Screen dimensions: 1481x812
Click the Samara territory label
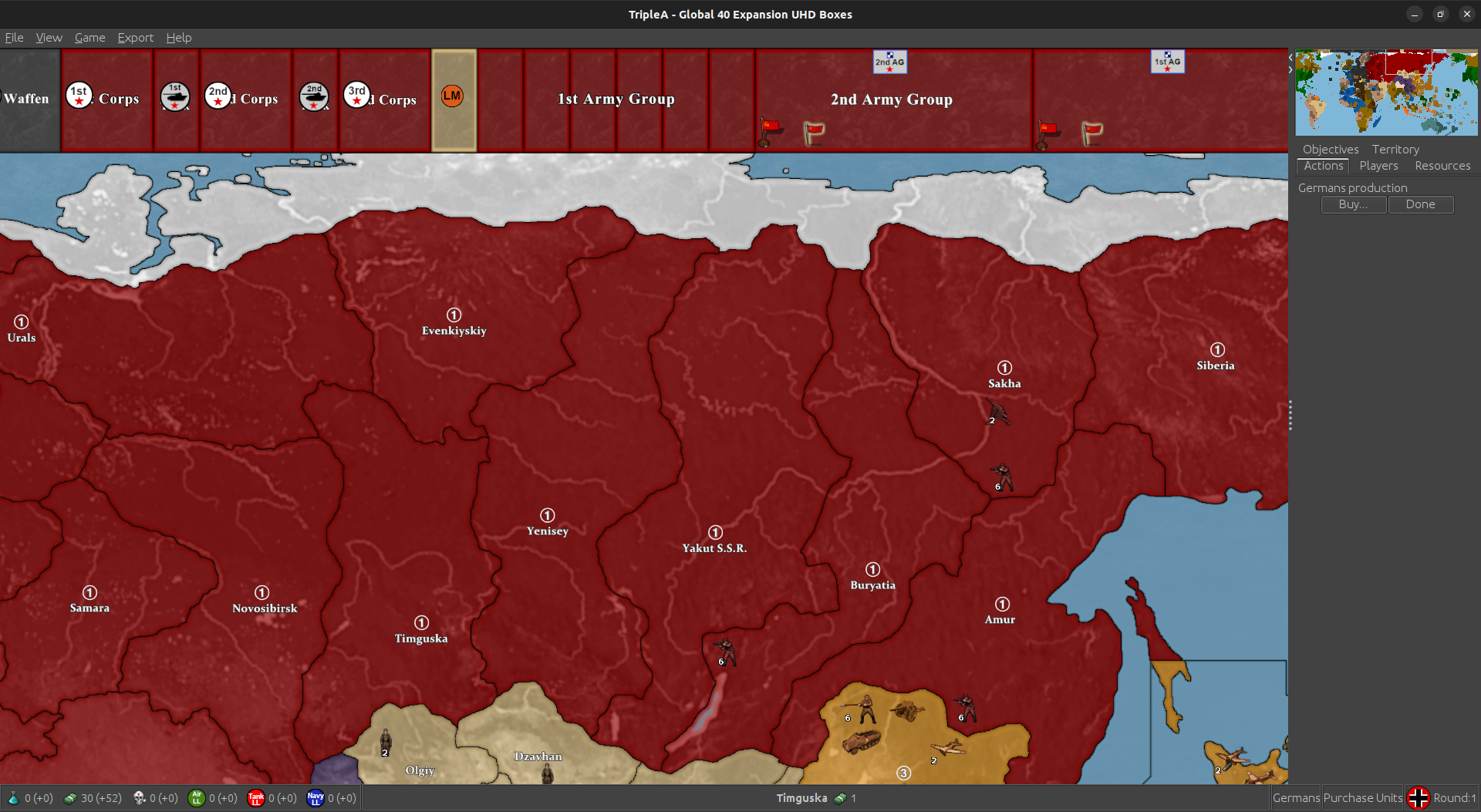click(x=89, y=608)
